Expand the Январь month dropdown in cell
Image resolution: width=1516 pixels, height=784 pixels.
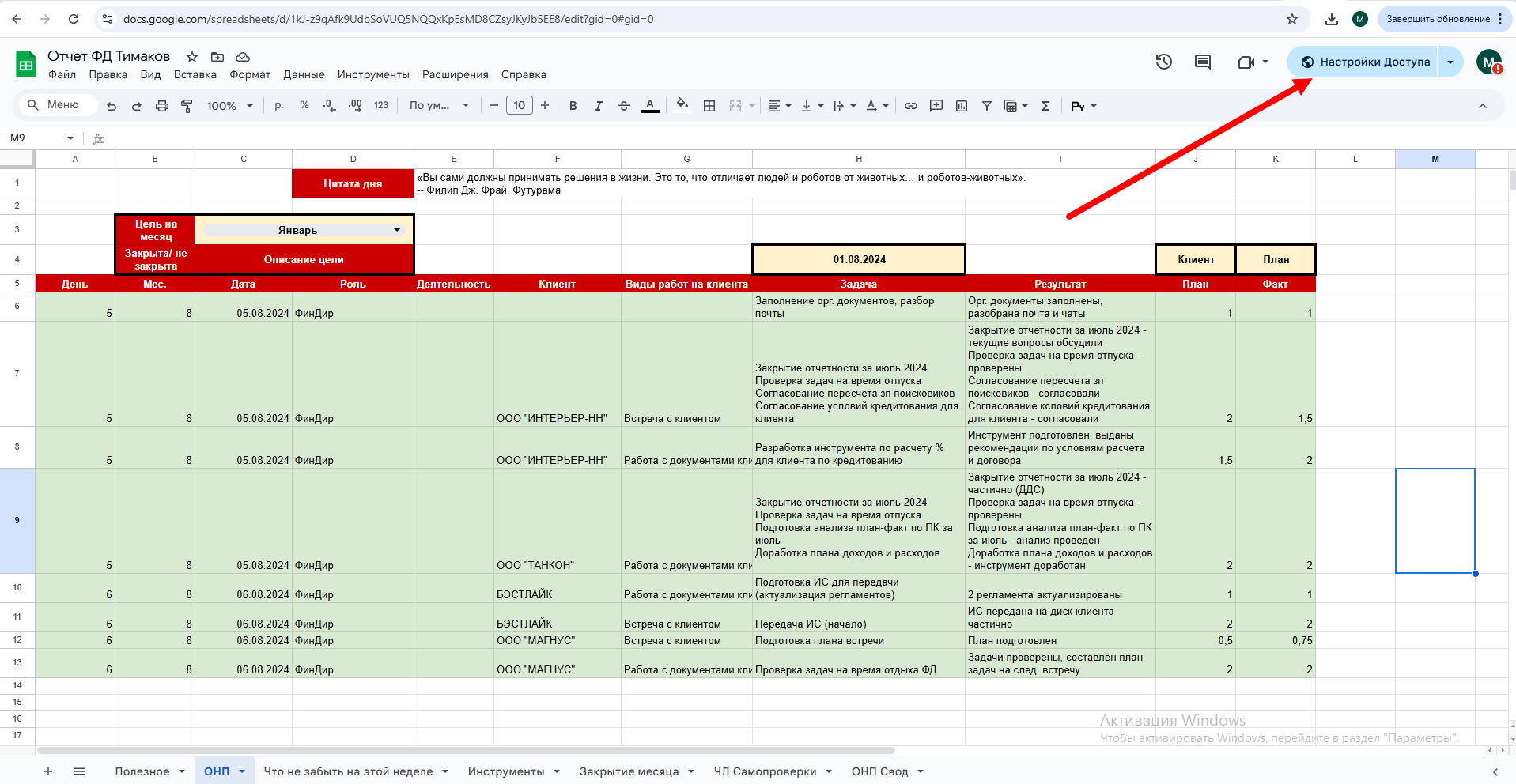(x=396, y=230)
